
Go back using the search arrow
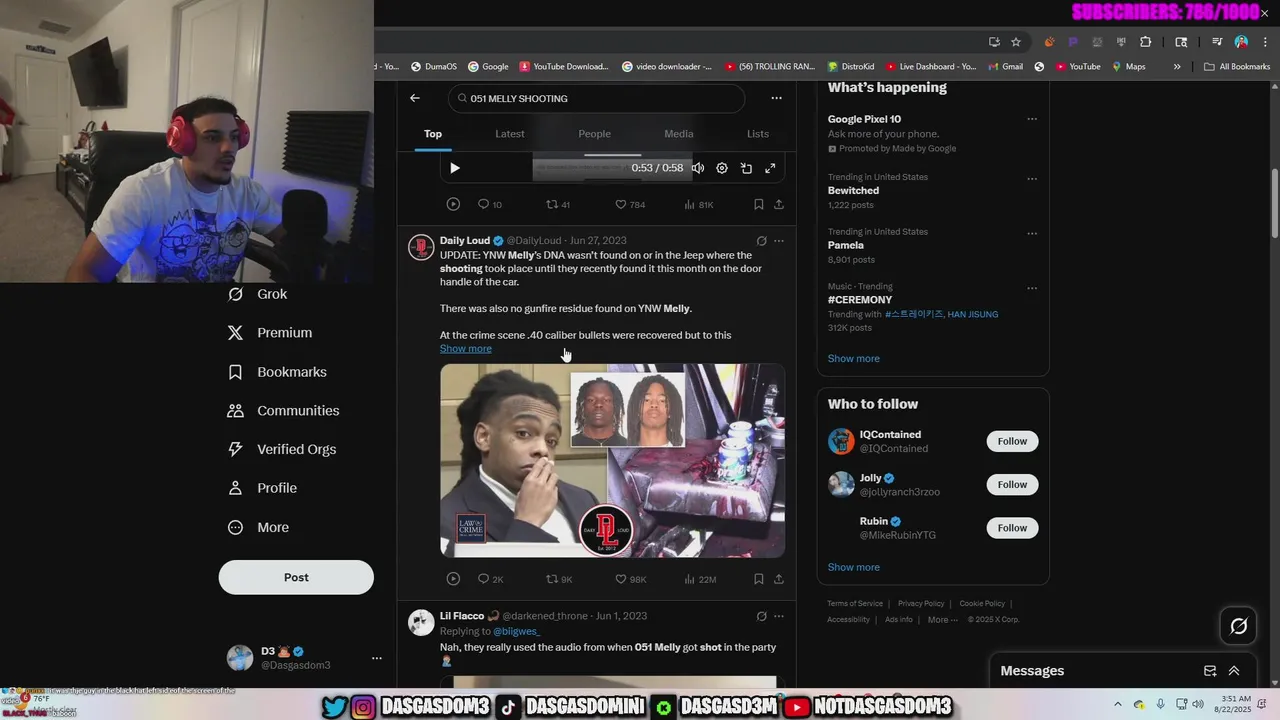[415, 98]
